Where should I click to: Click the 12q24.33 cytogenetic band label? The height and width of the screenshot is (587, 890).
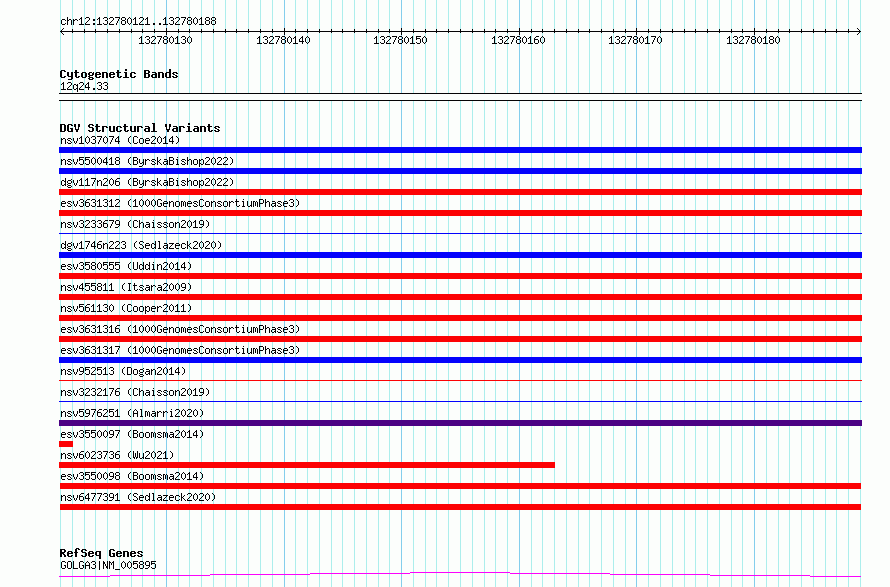(x=84, y=87)
